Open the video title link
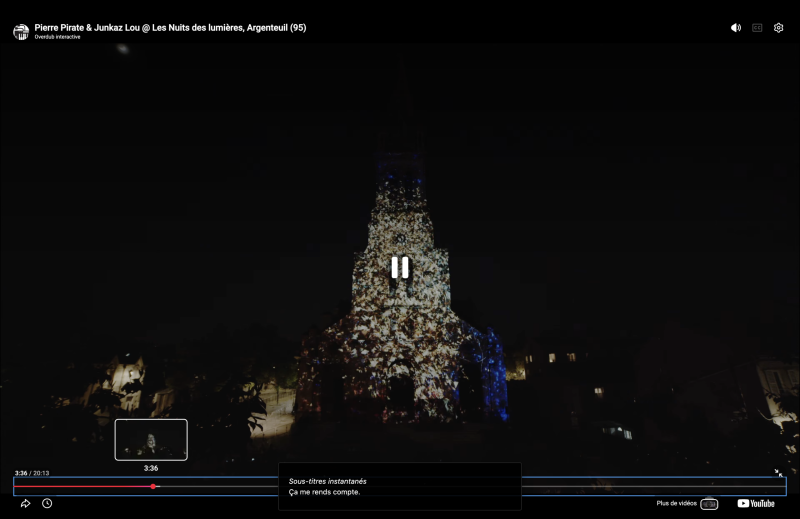The image size is (800, 519). tap(170, 28)
